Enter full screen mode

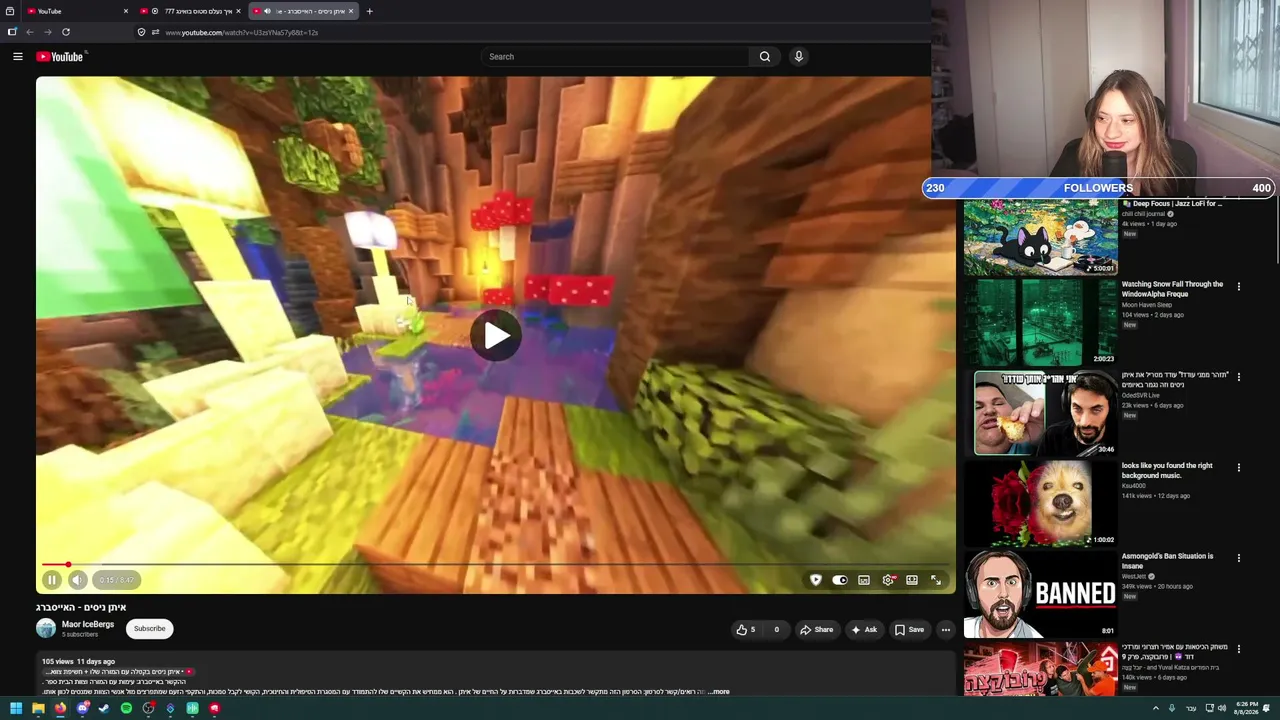936,580
